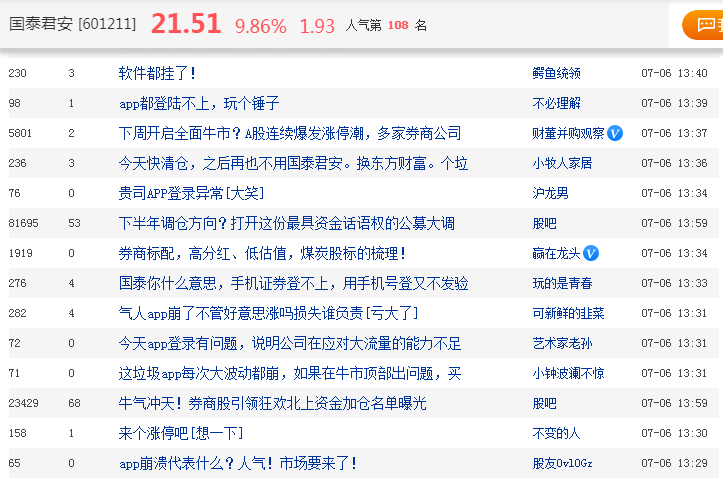Open the post 今天快清仓,之后再也不用国泰君安
Image resolution: width=723 pixels, height=481 pixels.
click(293, 163)
